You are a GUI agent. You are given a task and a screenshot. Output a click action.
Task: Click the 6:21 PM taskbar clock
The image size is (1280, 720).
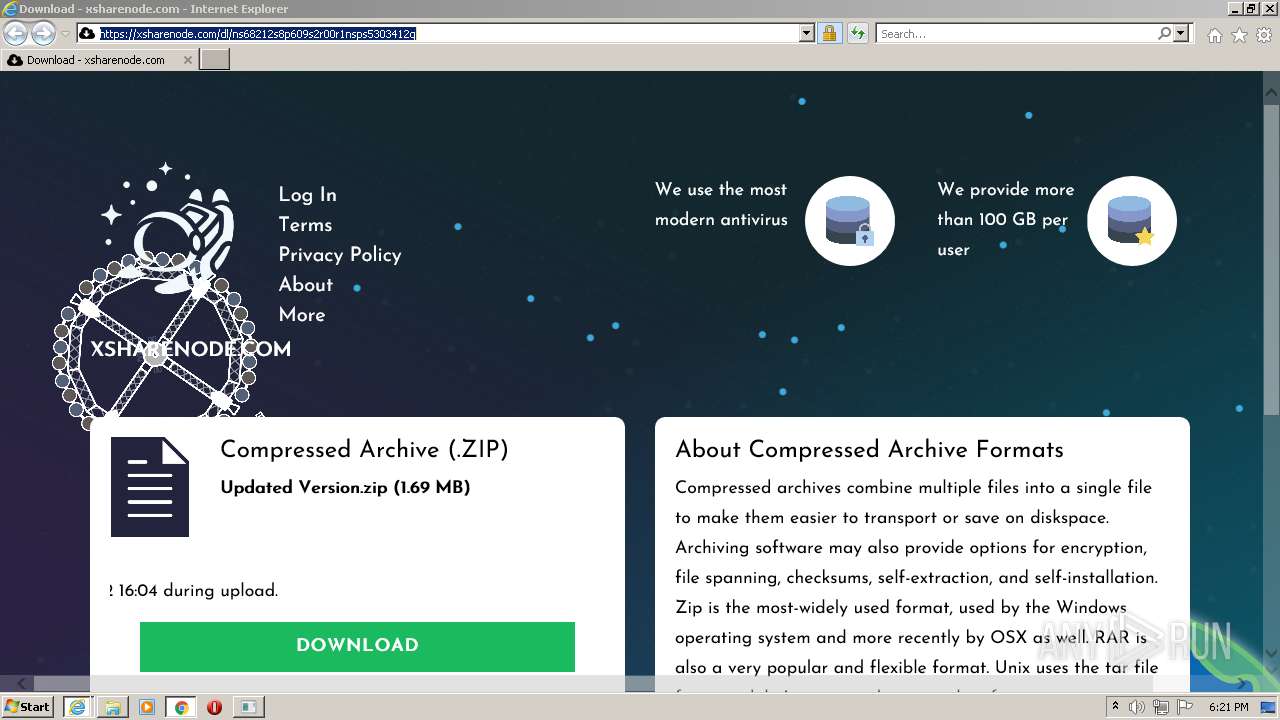1229,707
